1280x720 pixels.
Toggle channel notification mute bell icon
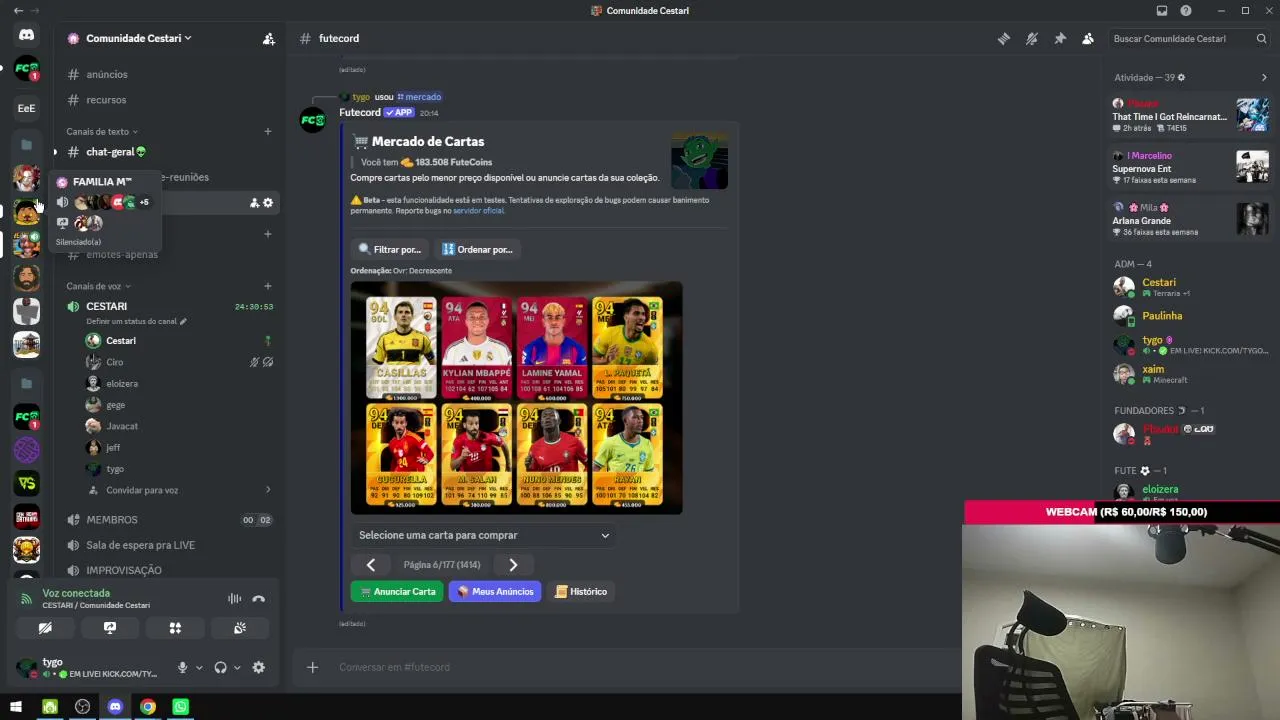(1031, 39)
